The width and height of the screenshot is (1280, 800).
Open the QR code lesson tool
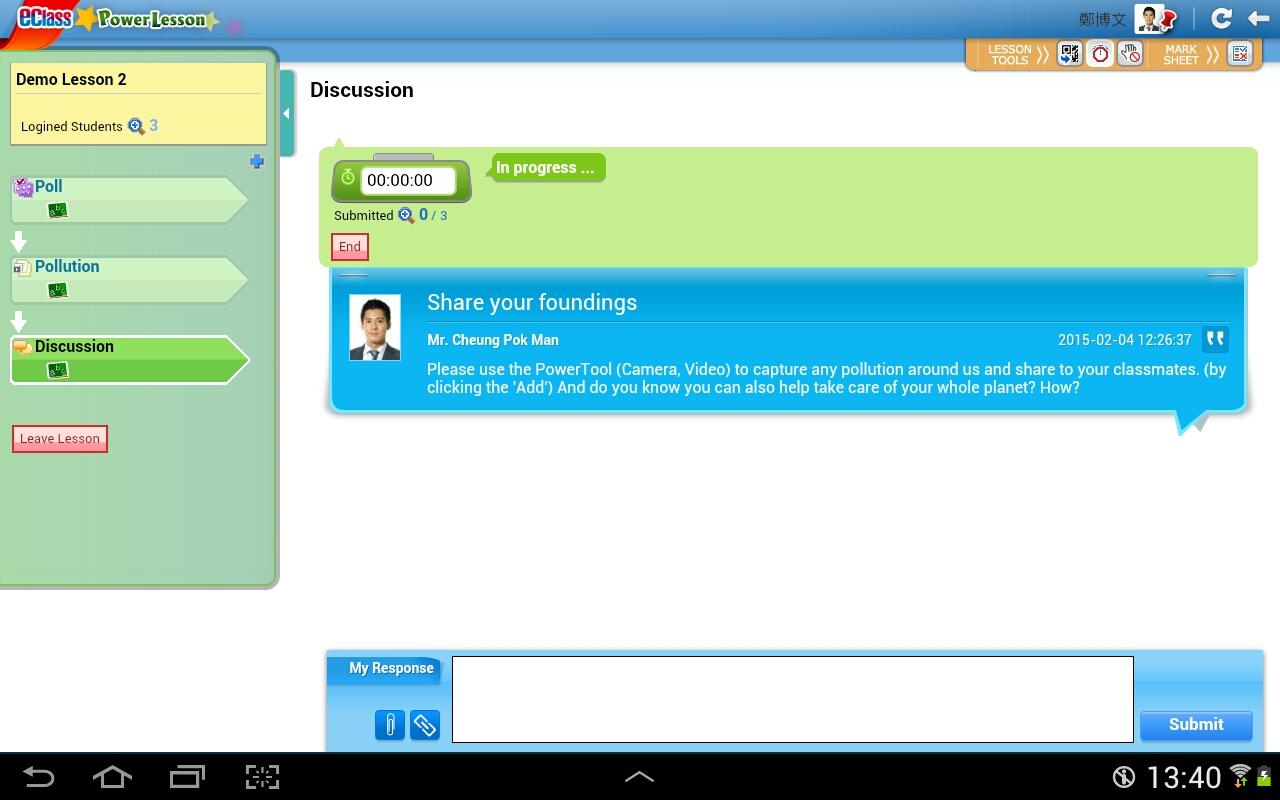tap(1070, 54)
